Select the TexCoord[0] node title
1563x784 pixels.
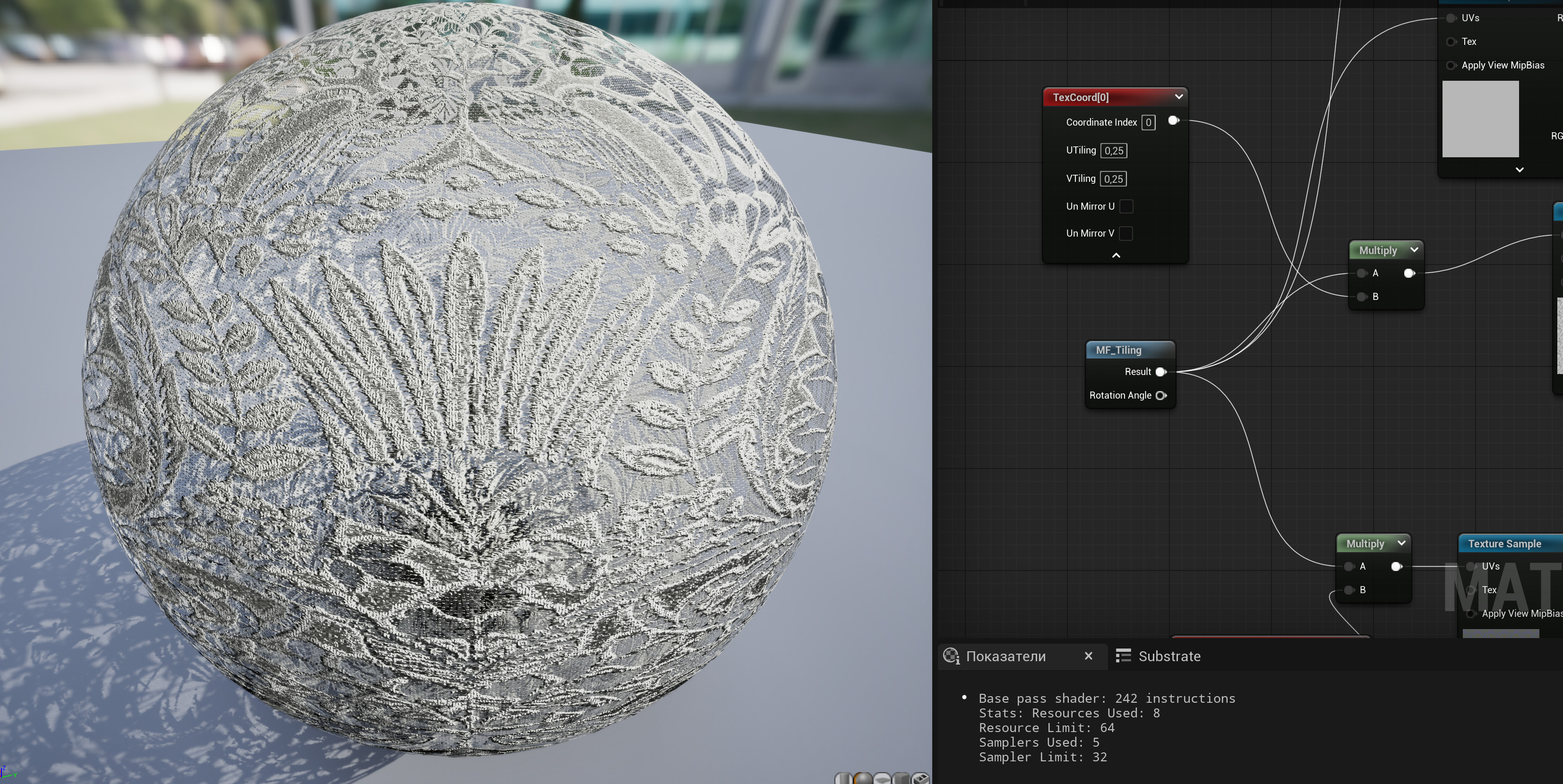point(1081,97)
